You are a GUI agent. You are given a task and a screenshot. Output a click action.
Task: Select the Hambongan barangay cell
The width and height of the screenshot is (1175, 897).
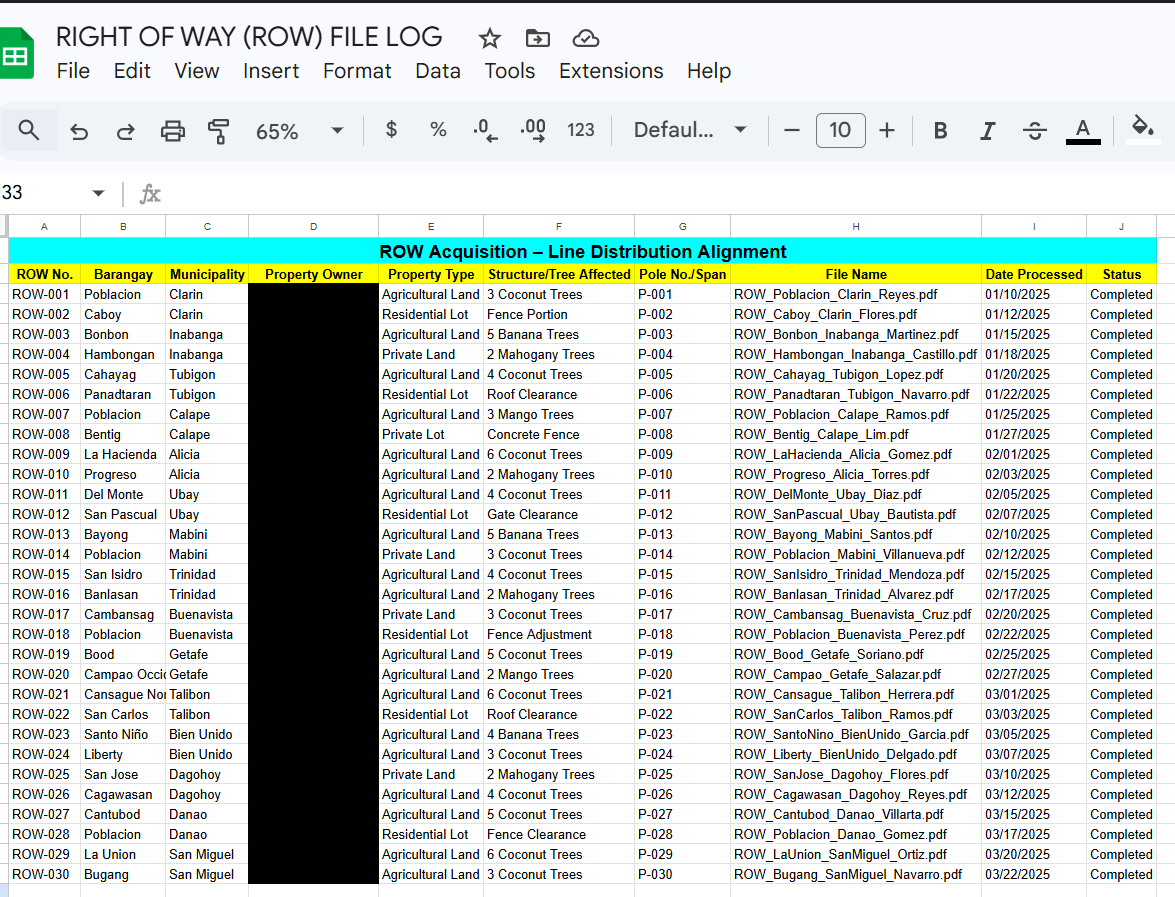(x=123, y=354)
